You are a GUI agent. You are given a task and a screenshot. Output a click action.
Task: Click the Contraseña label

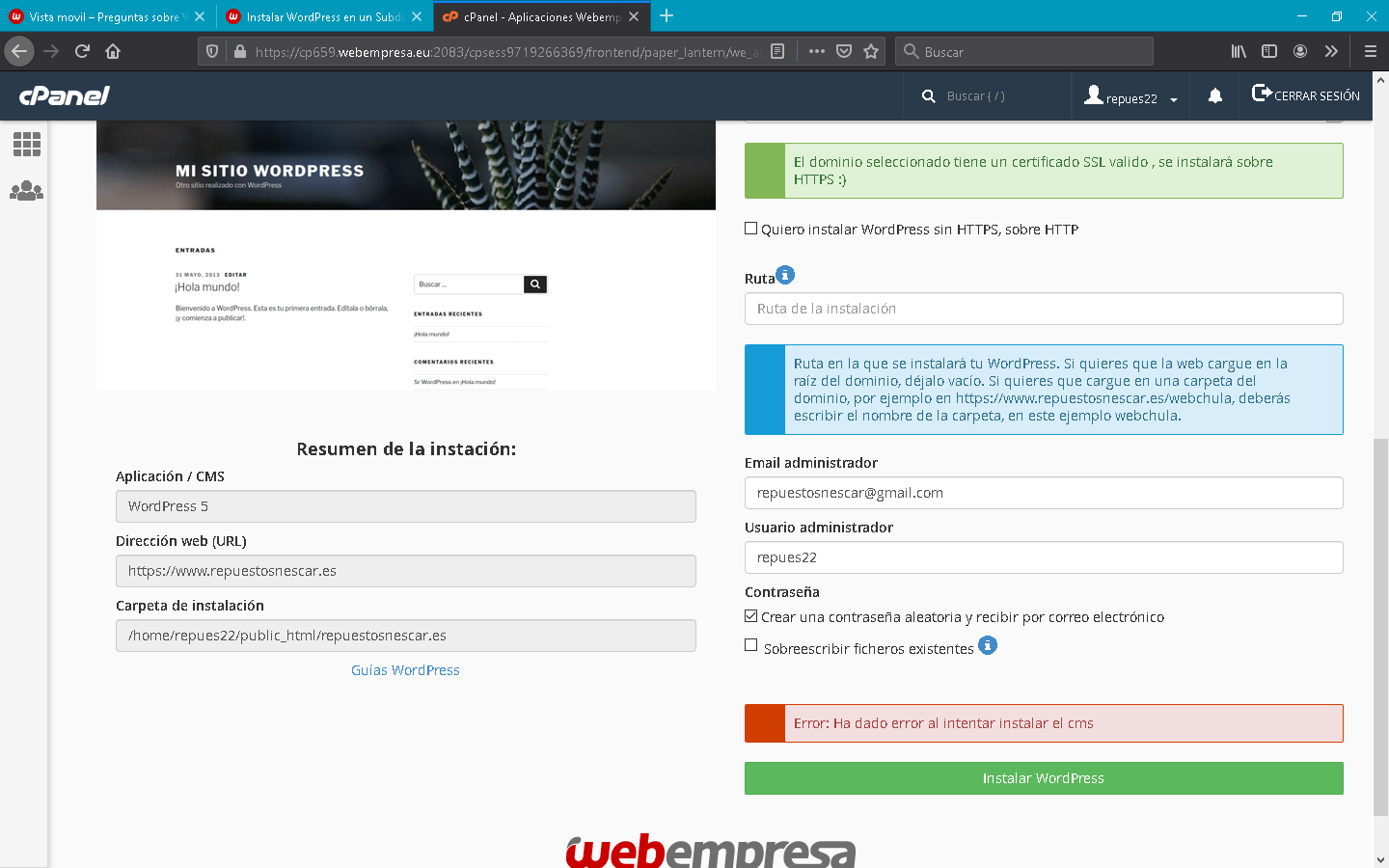click(x=782, y=592)
